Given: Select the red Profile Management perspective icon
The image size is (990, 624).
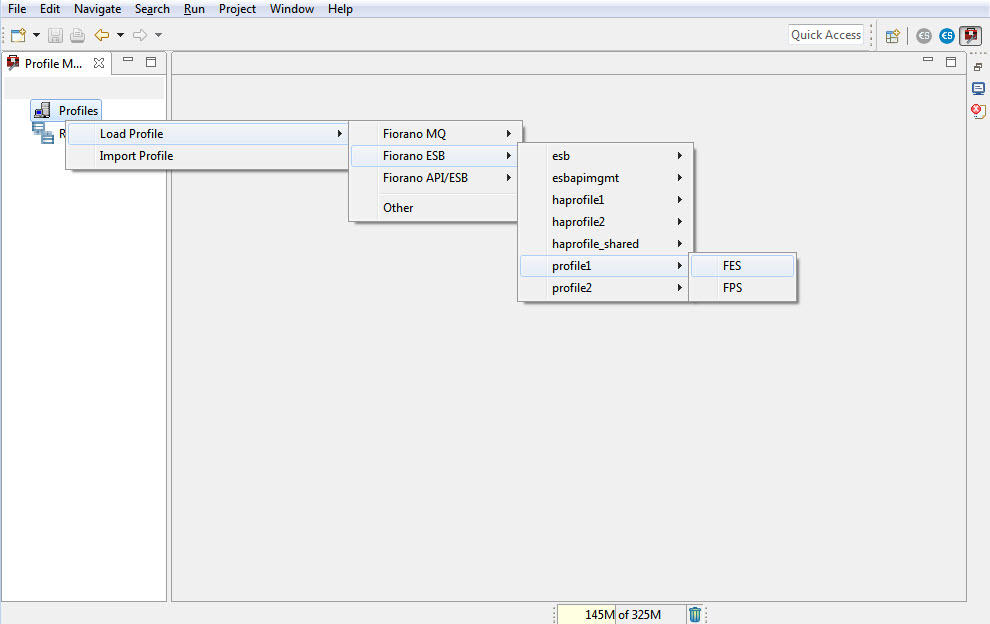Looking at the screenshot, I should [971, 36].
